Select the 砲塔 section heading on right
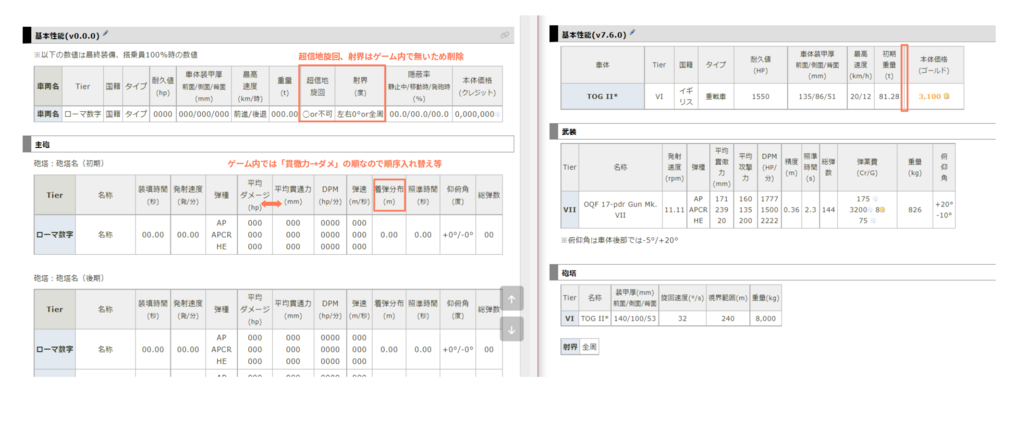This screenshot has width=1024, height=425. (x=570, y=271)
